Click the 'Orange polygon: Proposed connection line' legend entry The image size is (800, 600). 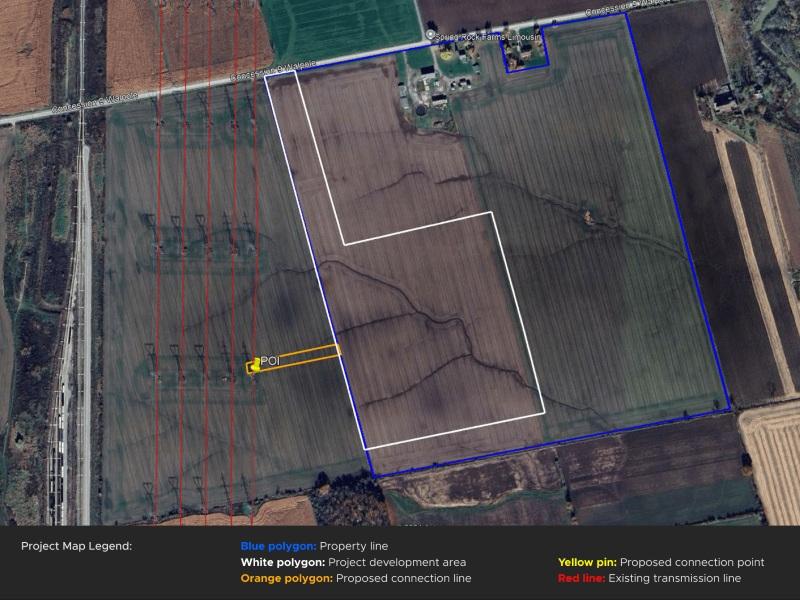[355, 578]
